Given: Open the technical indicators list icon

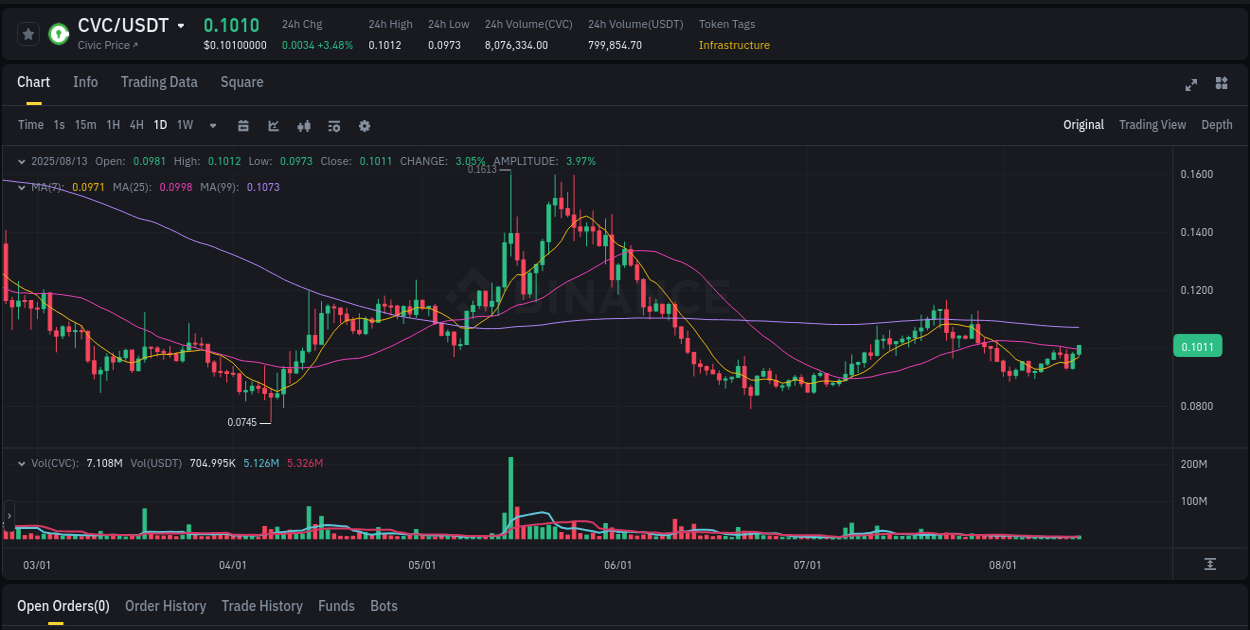Looking at the screenshot, I should (334, 126).
